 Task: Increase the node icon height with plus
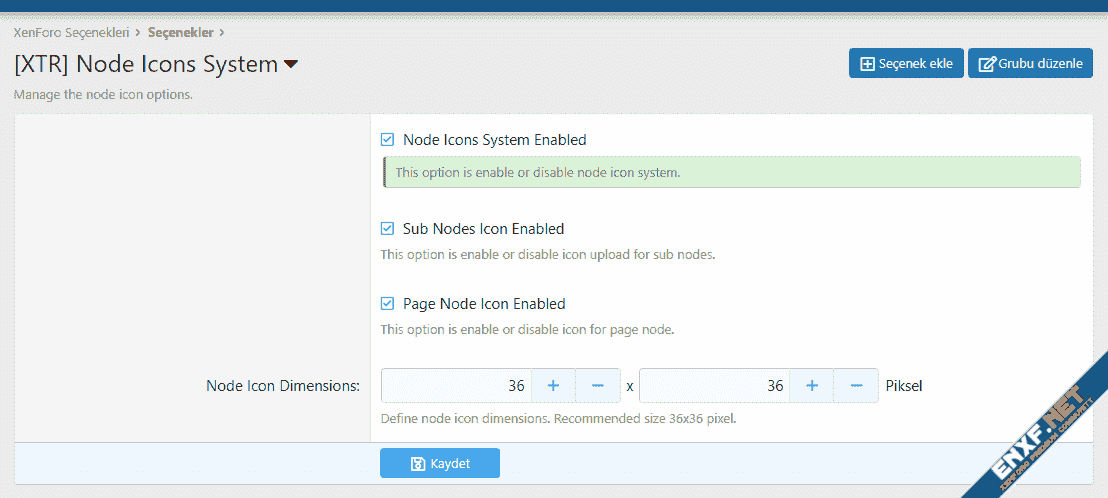(812, 385)
